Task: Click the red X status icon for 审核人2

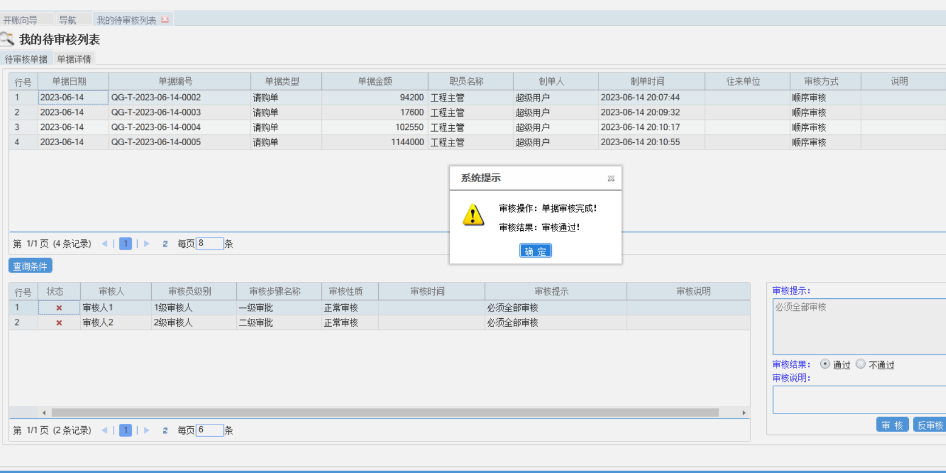Action: coord(58,323)
